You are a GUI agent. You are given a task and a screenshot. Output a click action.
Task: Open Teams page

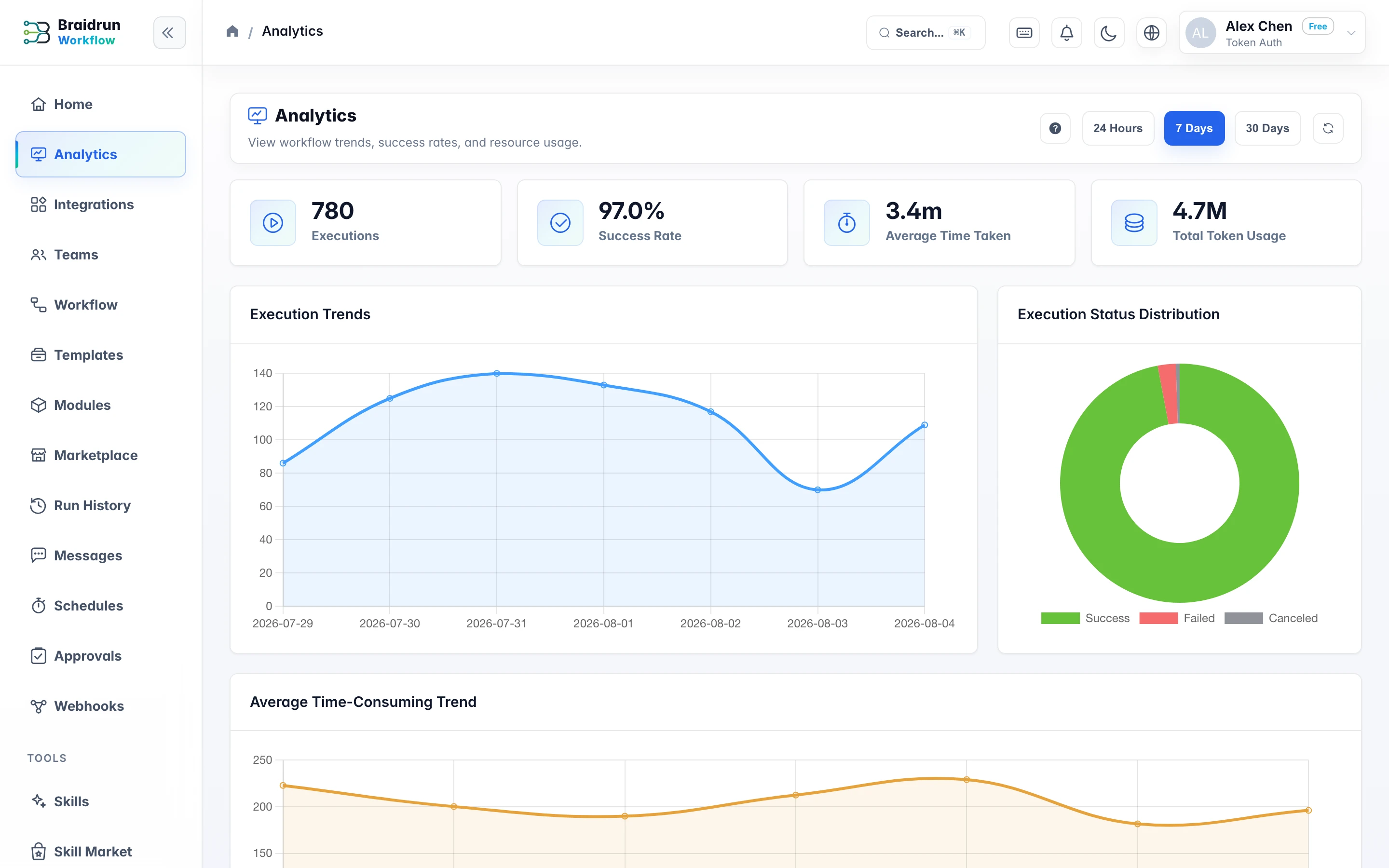100,254
